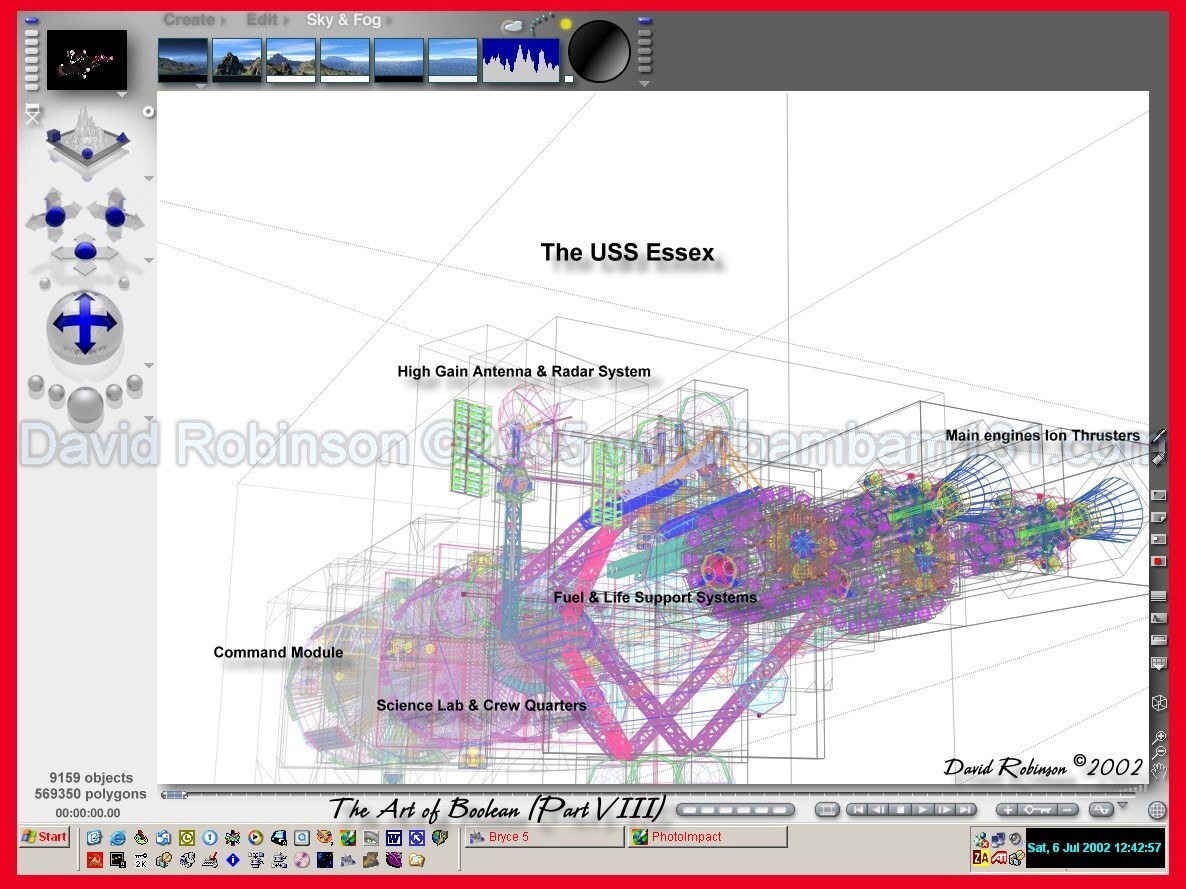1186x889 pixels.
Task: Open the grid drop-down display icon
Action: 1158,664
